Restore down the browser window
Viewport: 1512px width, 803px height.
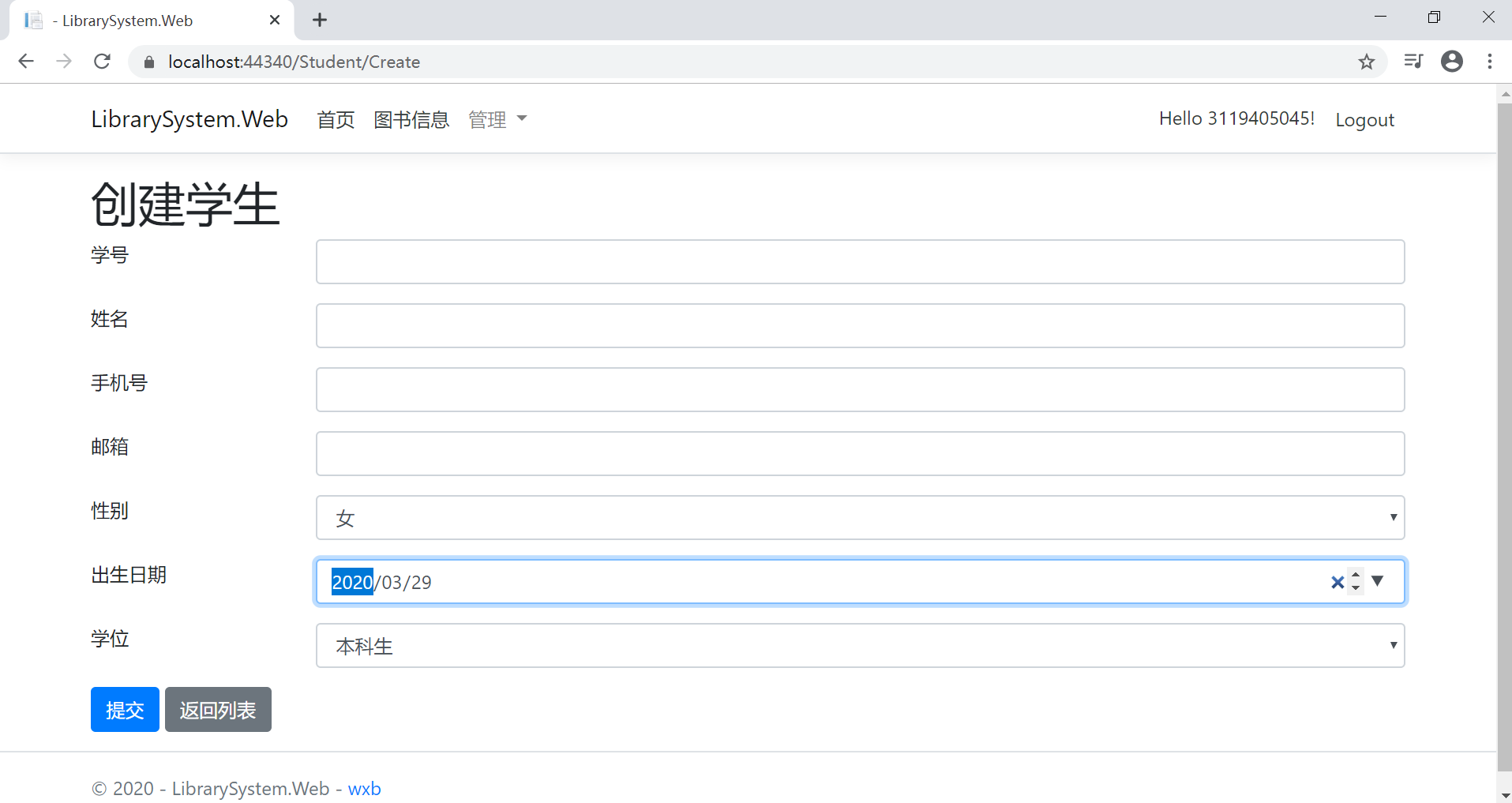click(1434, 17)
